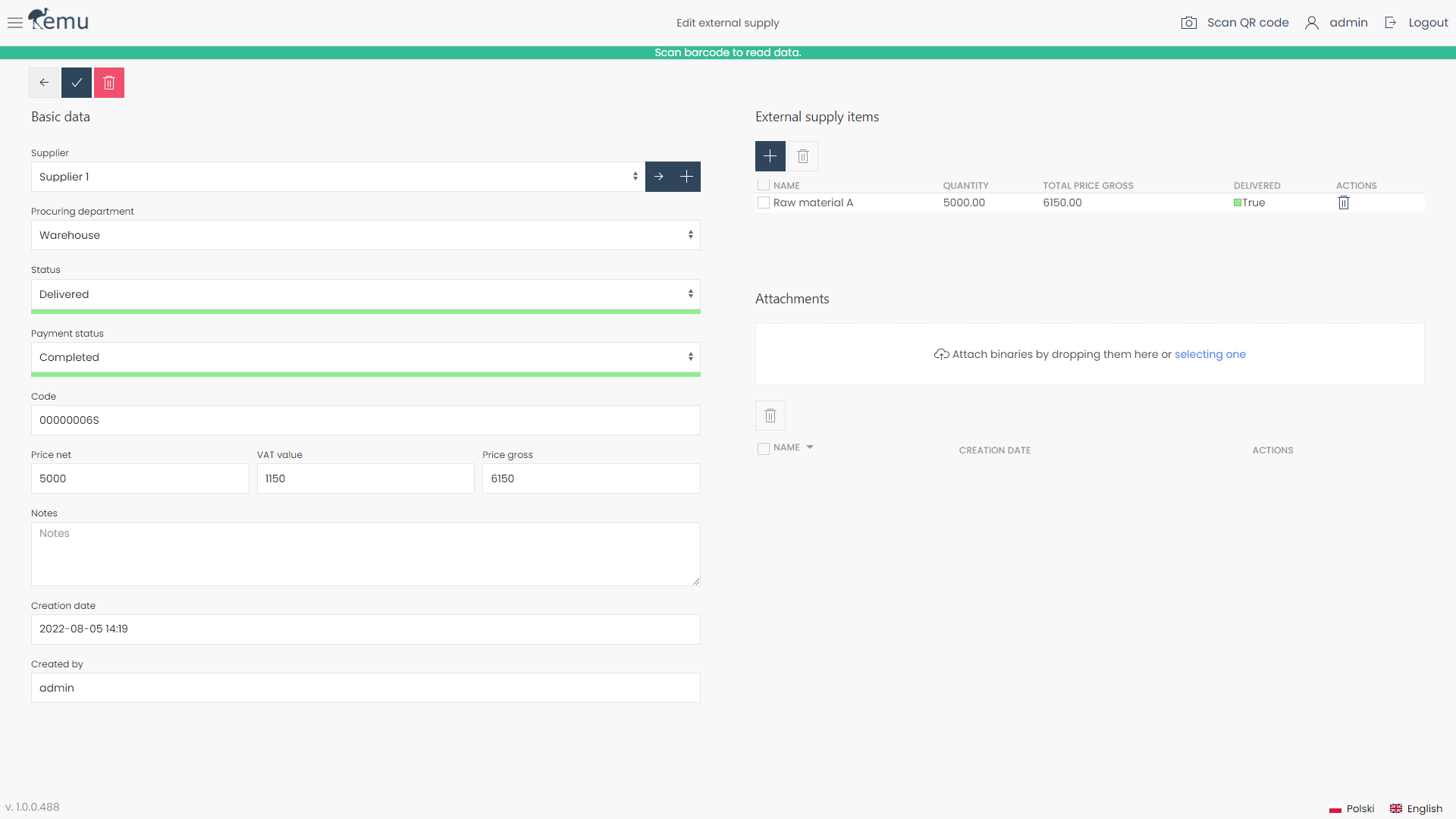Screen dimensions: 1456x819
Task: Open the hamburger menu
Action: click(x=14, y=23)
